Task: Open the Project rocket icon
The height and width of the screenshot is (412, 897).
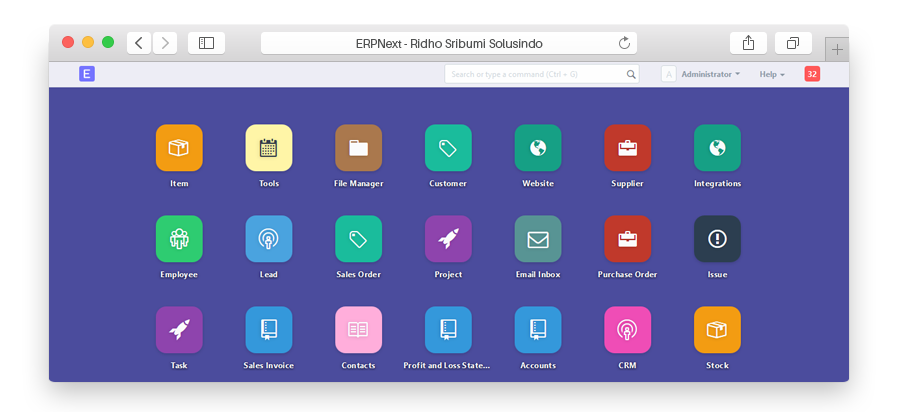Action: (448, 239)
